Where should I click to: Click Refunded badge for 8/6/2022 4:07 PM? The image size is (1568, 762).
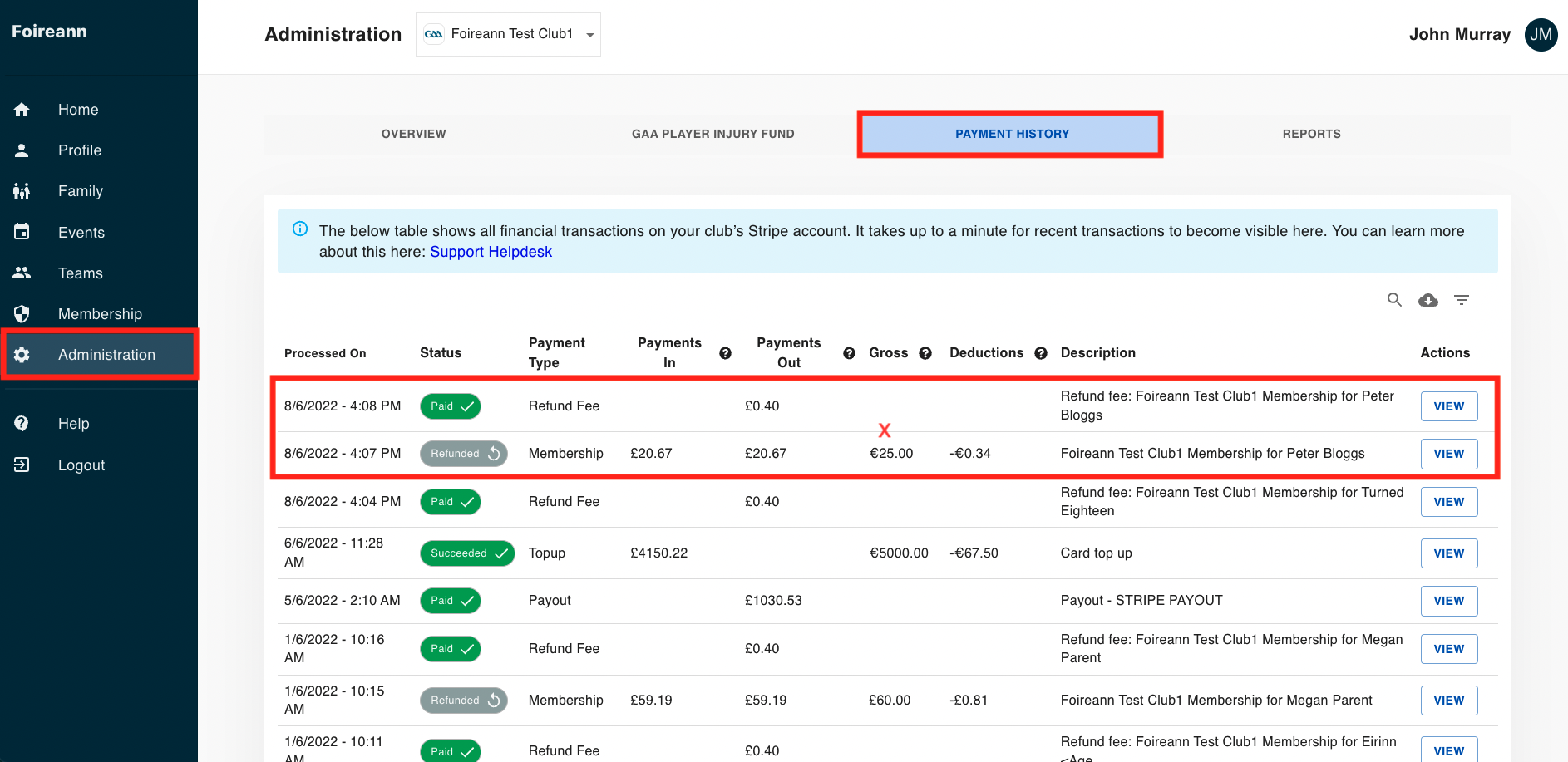pyautogui.click(x=463, y=454)
